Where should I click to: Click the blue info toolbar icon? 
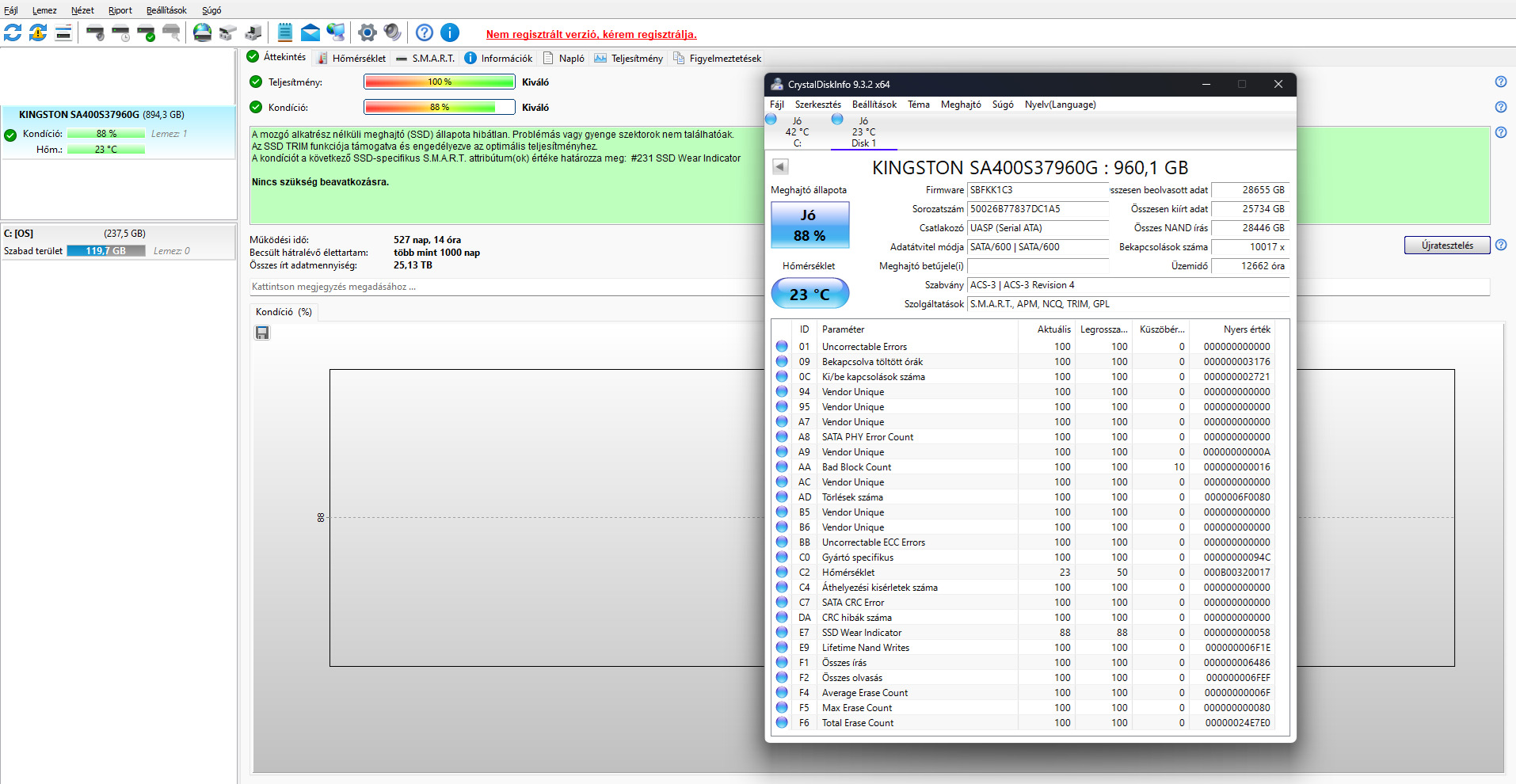(x=450, y=32)
